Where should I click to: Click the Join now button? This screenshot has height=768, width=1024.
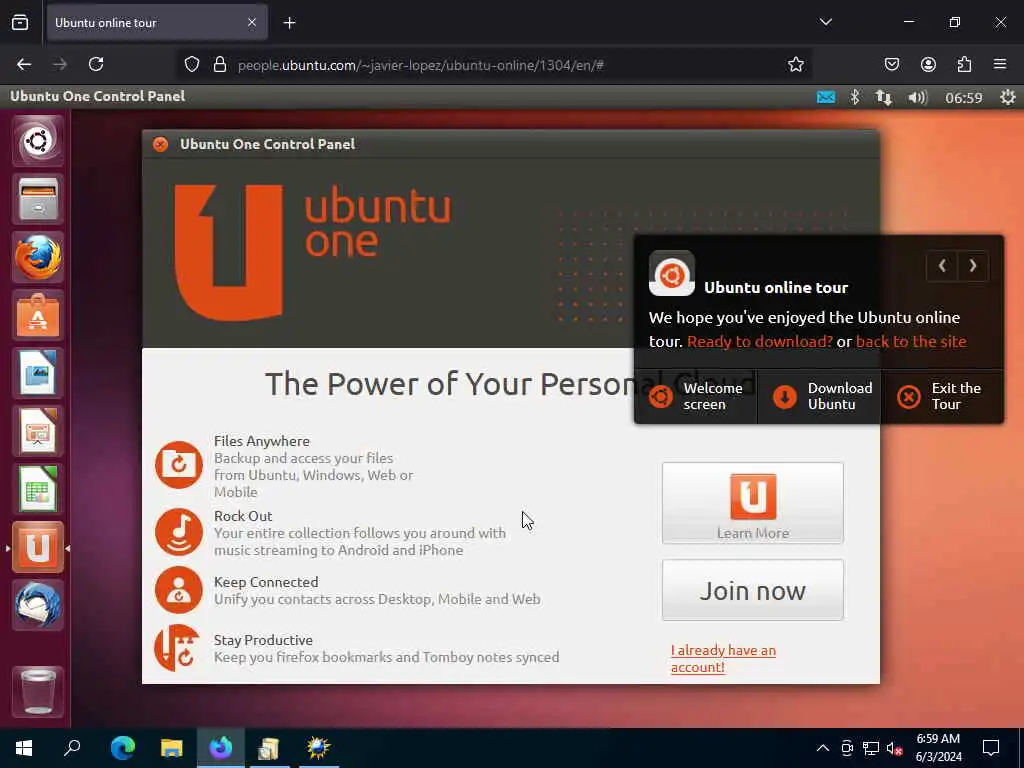(752, 590)
